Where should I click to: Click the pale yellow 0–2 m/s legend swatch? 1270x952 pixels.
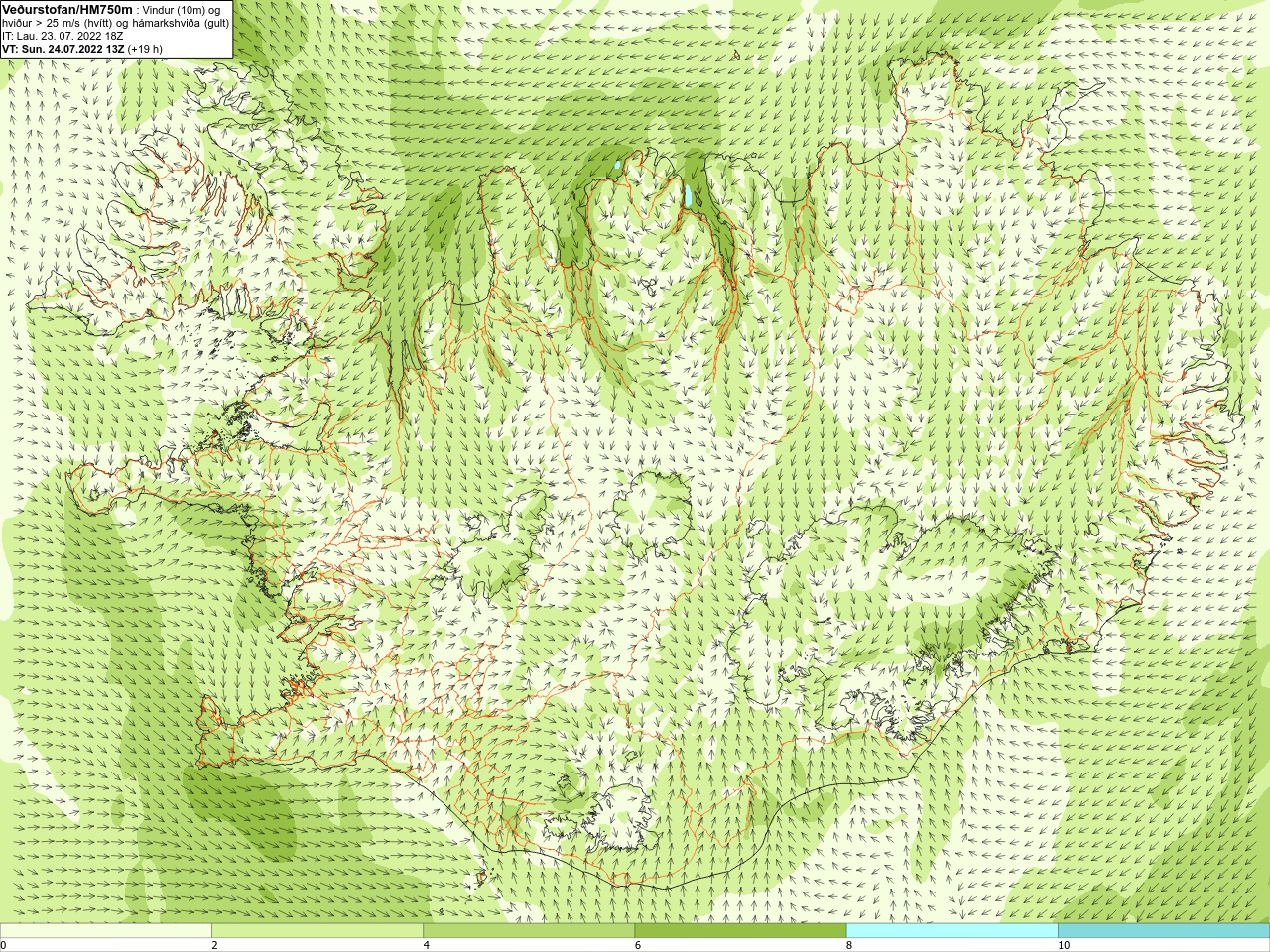coord(106,931)
